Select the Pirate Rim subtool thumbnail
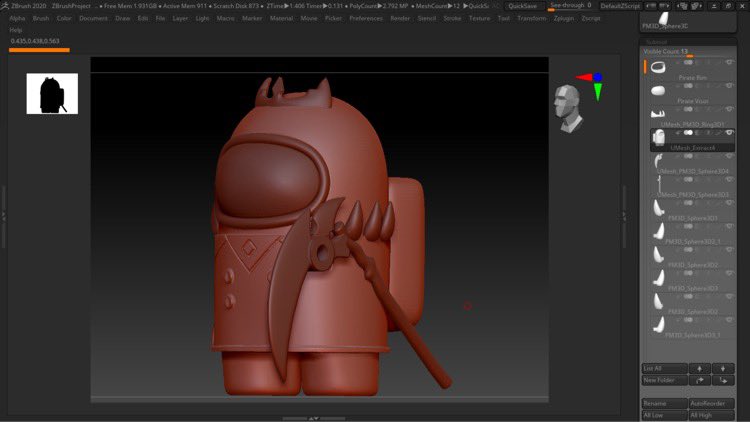 pos(658,67)
